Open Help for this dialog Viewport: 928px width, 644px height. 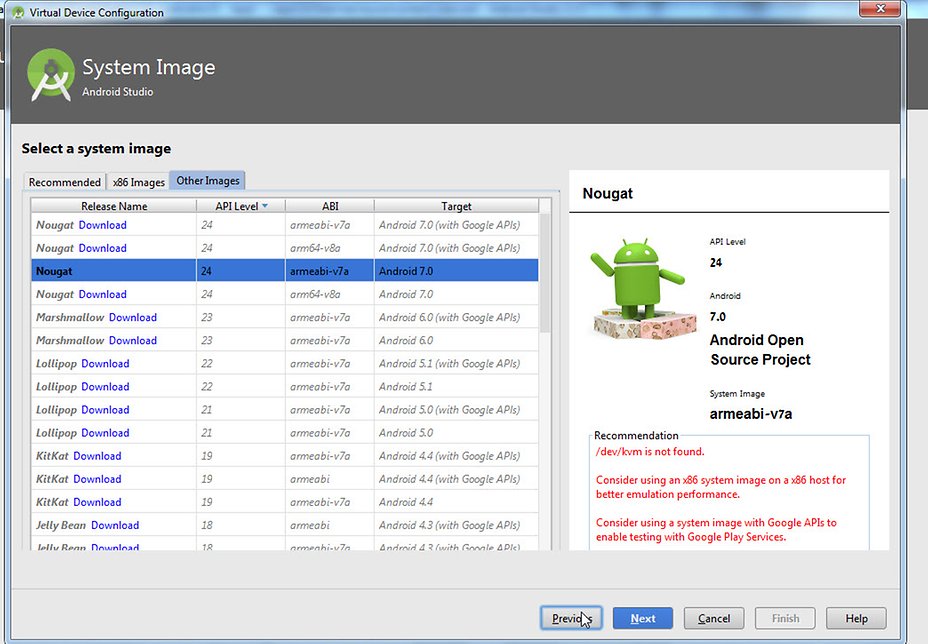tap(856, 619)
